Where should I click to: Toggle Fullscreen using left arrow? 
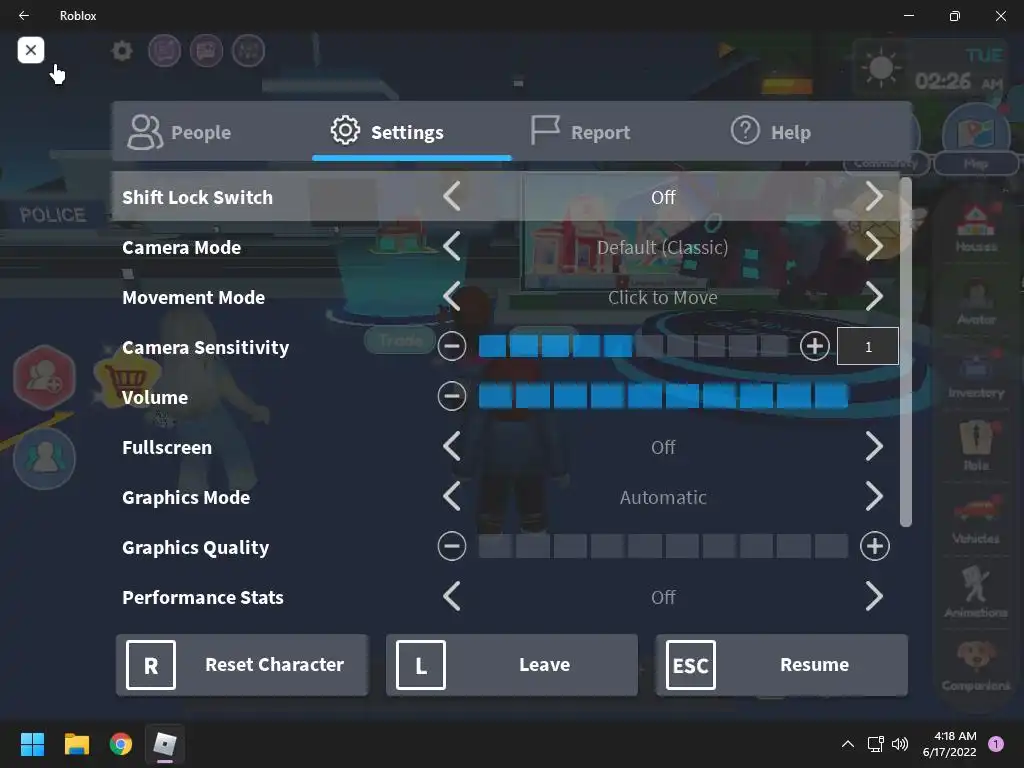(452, 447)
